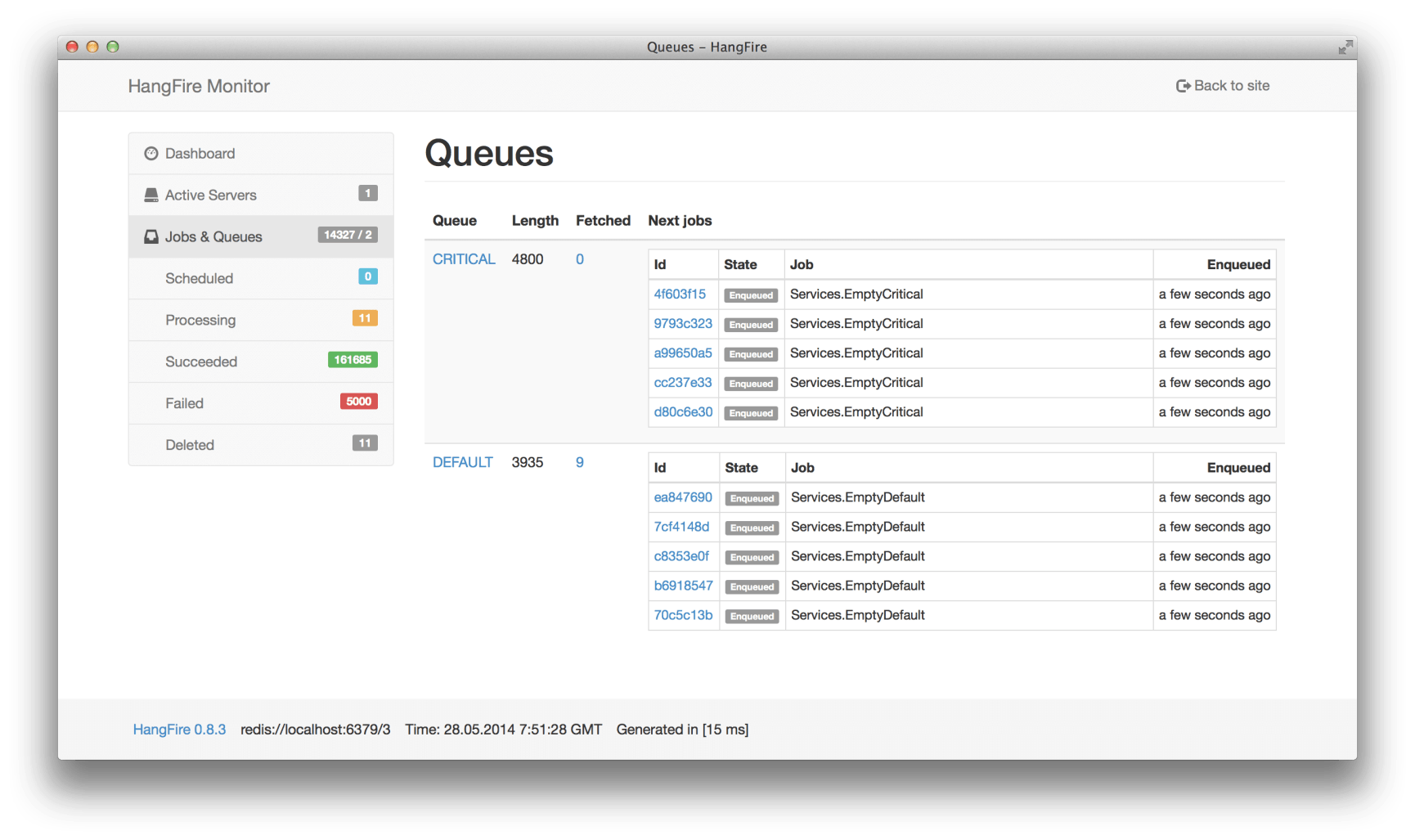Click the HangFire Monitor brand title
The height and width of the screenshot is (840, 1415).
(x=199, y=87)
